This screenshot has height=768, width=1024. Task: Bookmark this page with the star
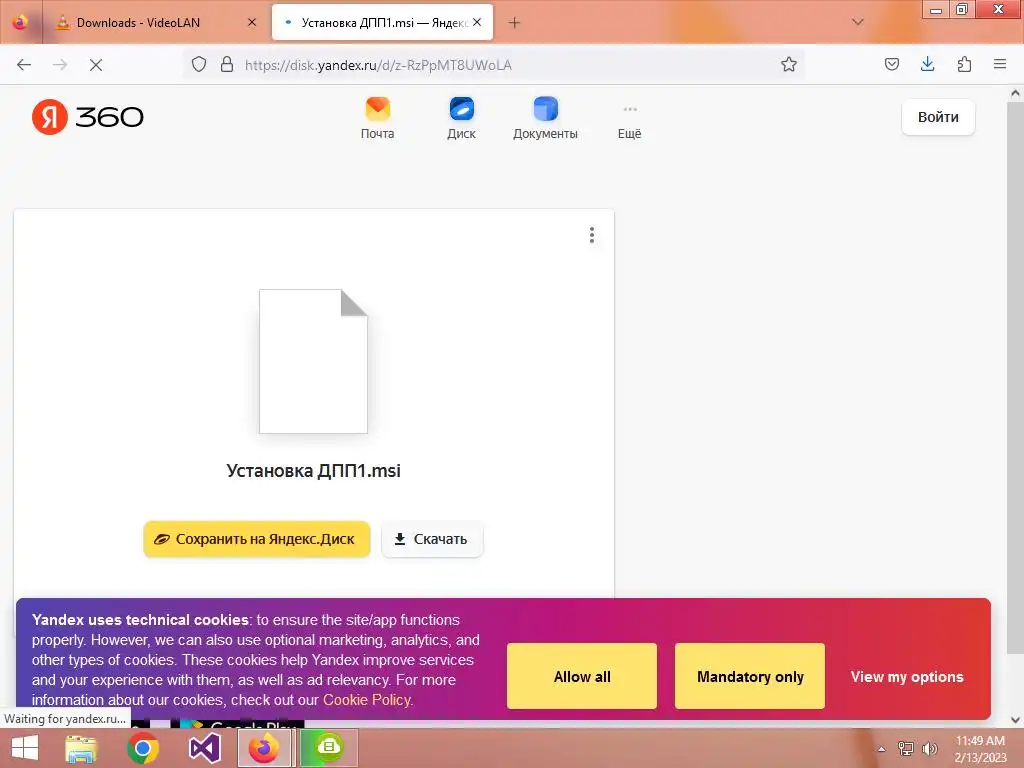(x=789, y=65)
